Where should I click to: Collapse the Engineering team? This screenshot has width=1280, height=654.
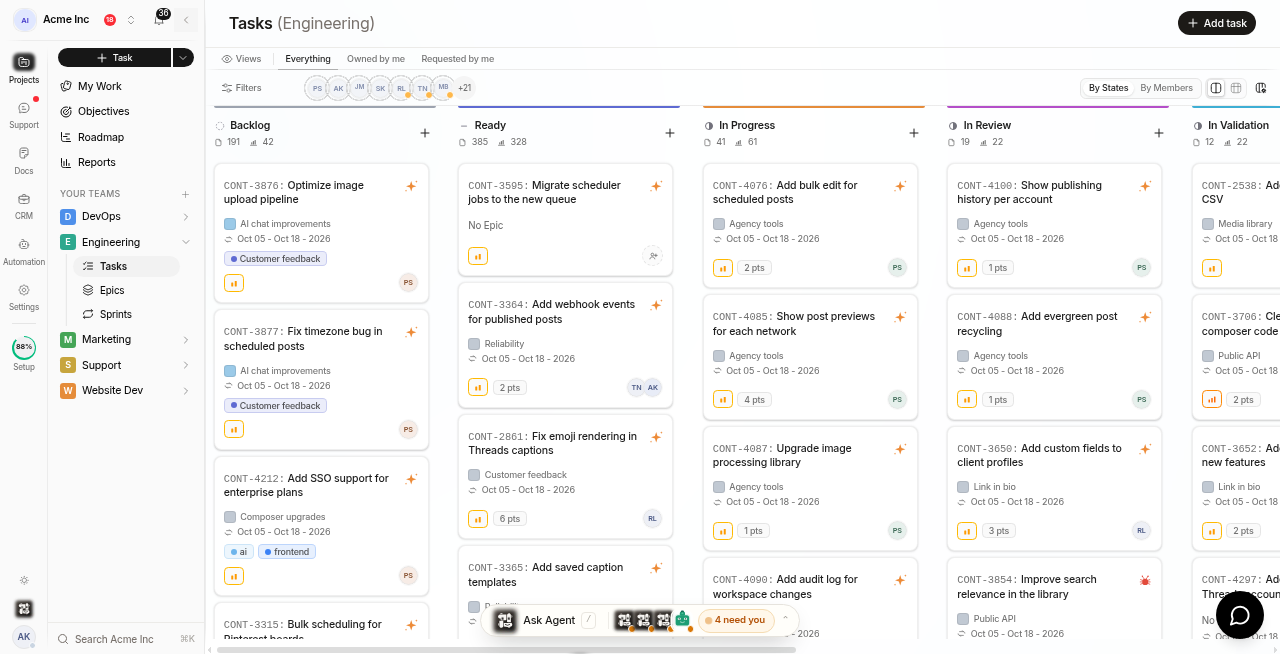coord(186,242)
